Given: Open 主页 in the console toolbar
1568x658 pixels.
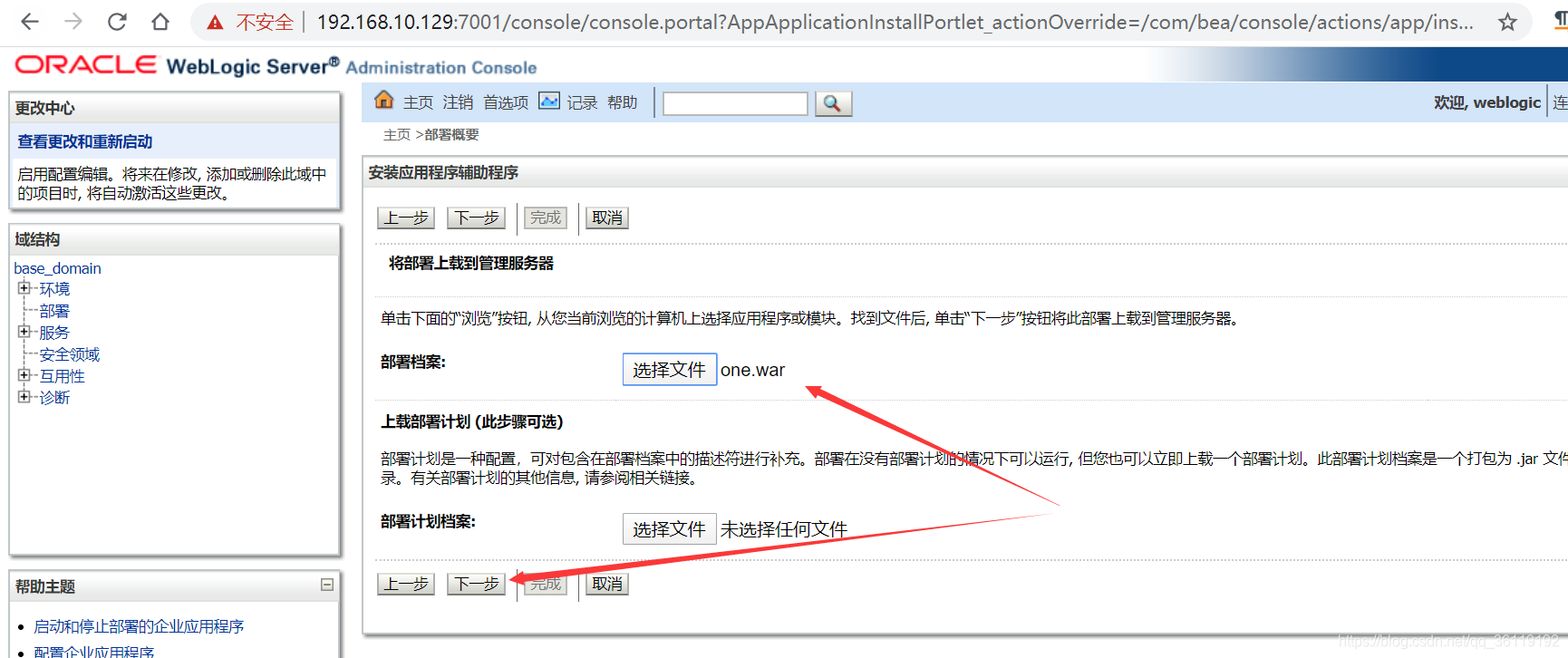Looking at the screenshot, I should coord(418,102).
